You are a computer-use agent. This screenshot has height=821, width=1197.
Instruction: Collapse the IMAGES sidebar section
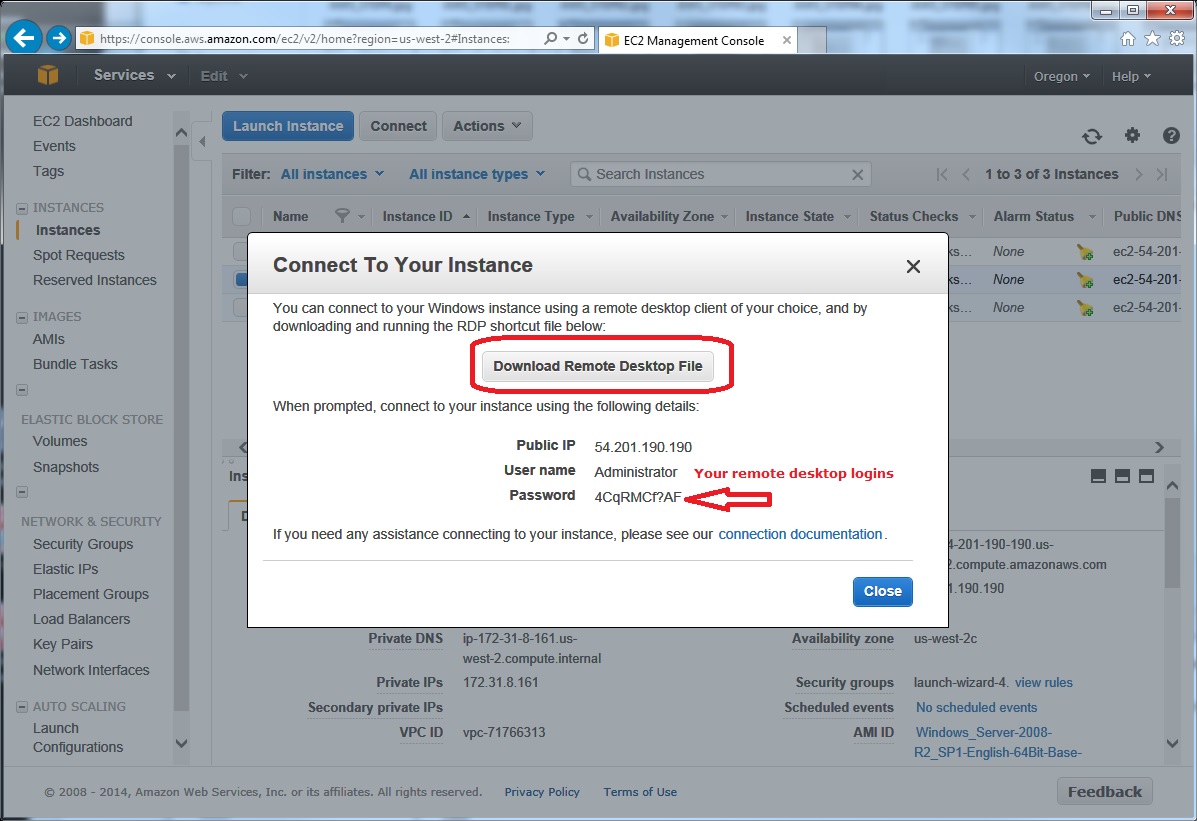click(22, 317)
